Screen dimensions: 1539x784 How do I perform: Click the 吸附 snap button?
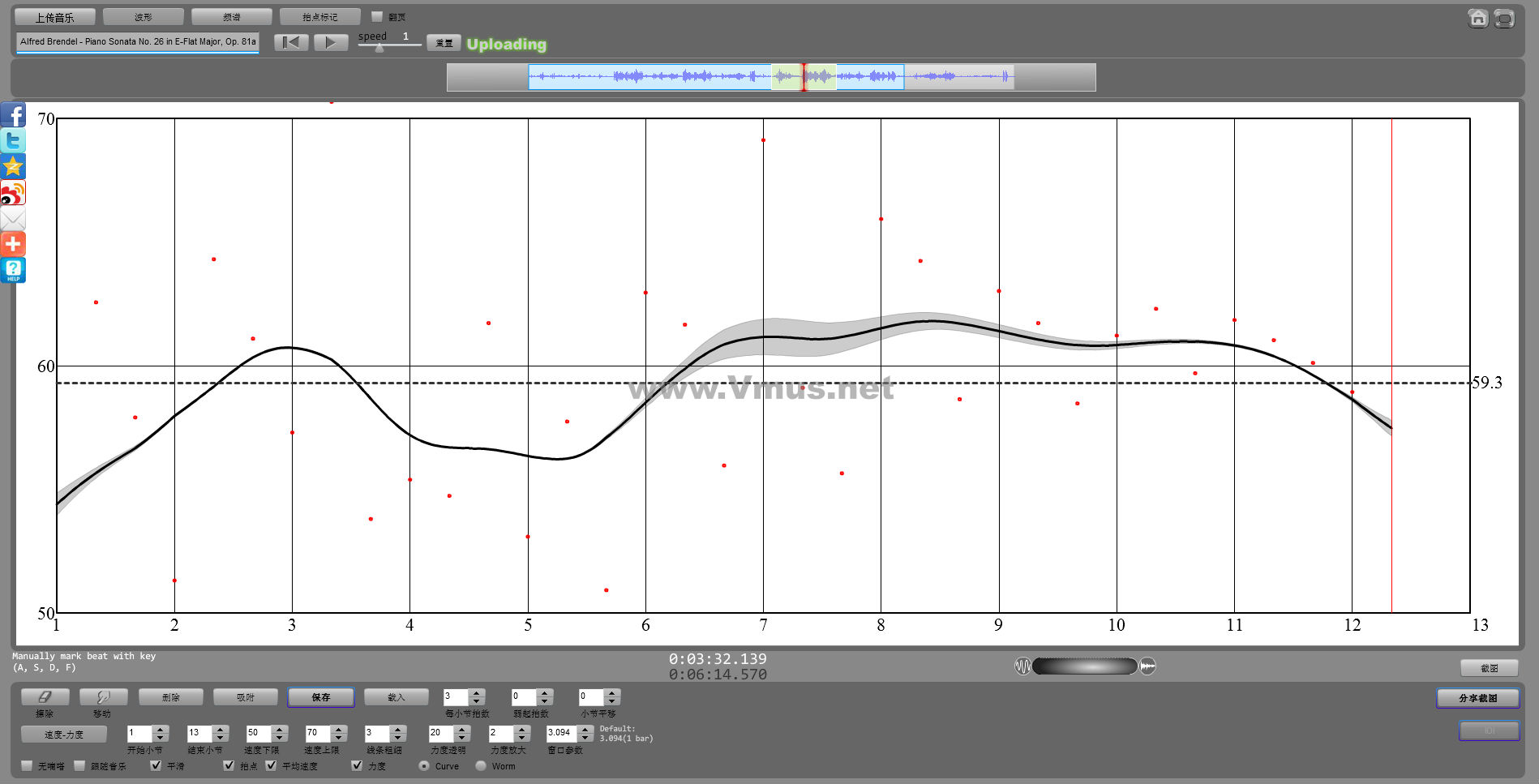click(246, 696)
